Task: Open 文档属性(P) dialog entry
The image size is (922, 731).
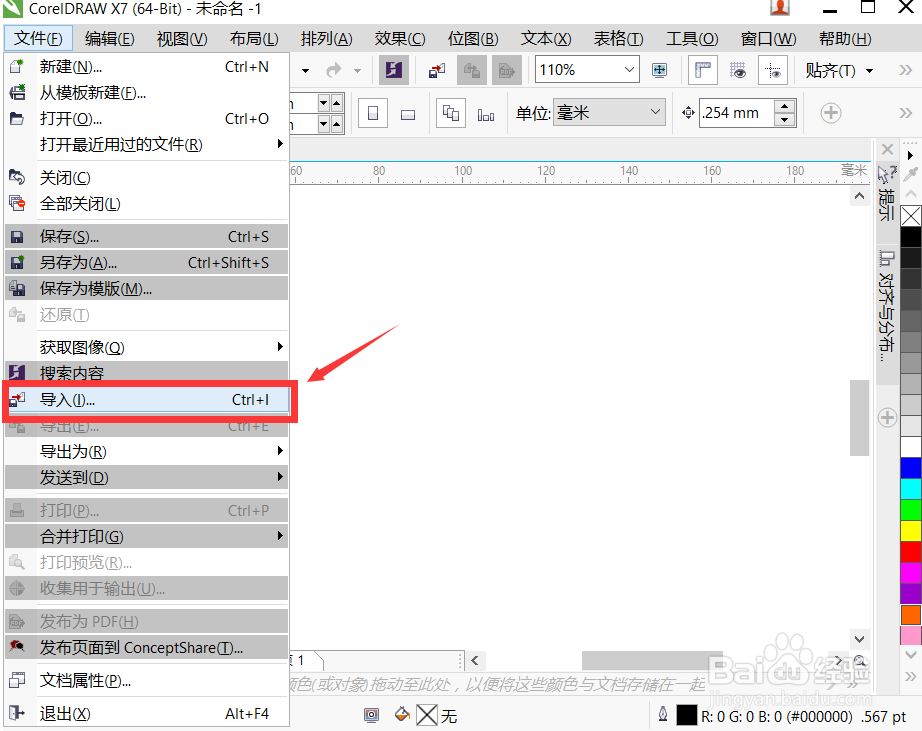Action: coord(146,680)
